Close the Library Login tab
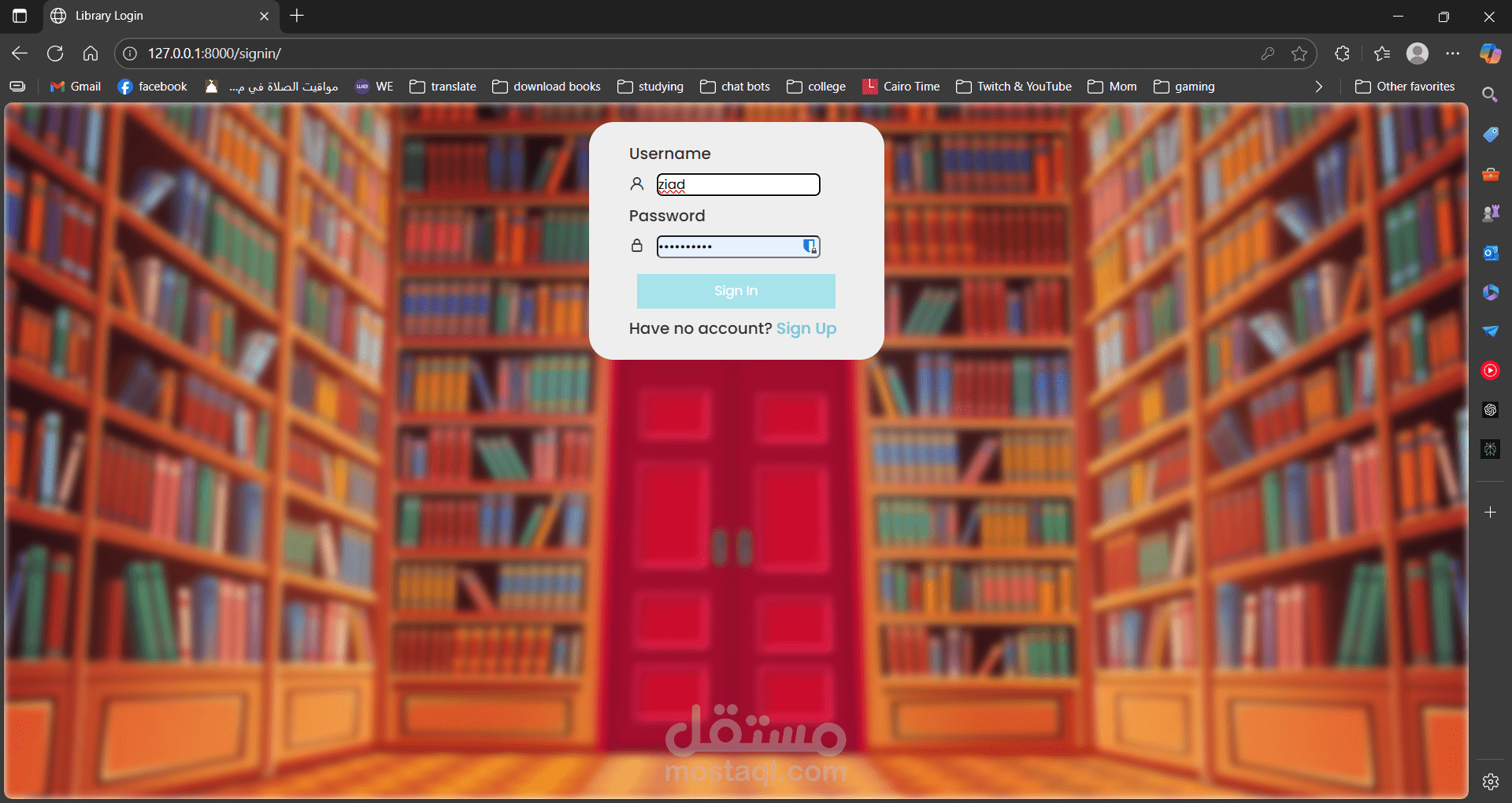 [265, 16]
